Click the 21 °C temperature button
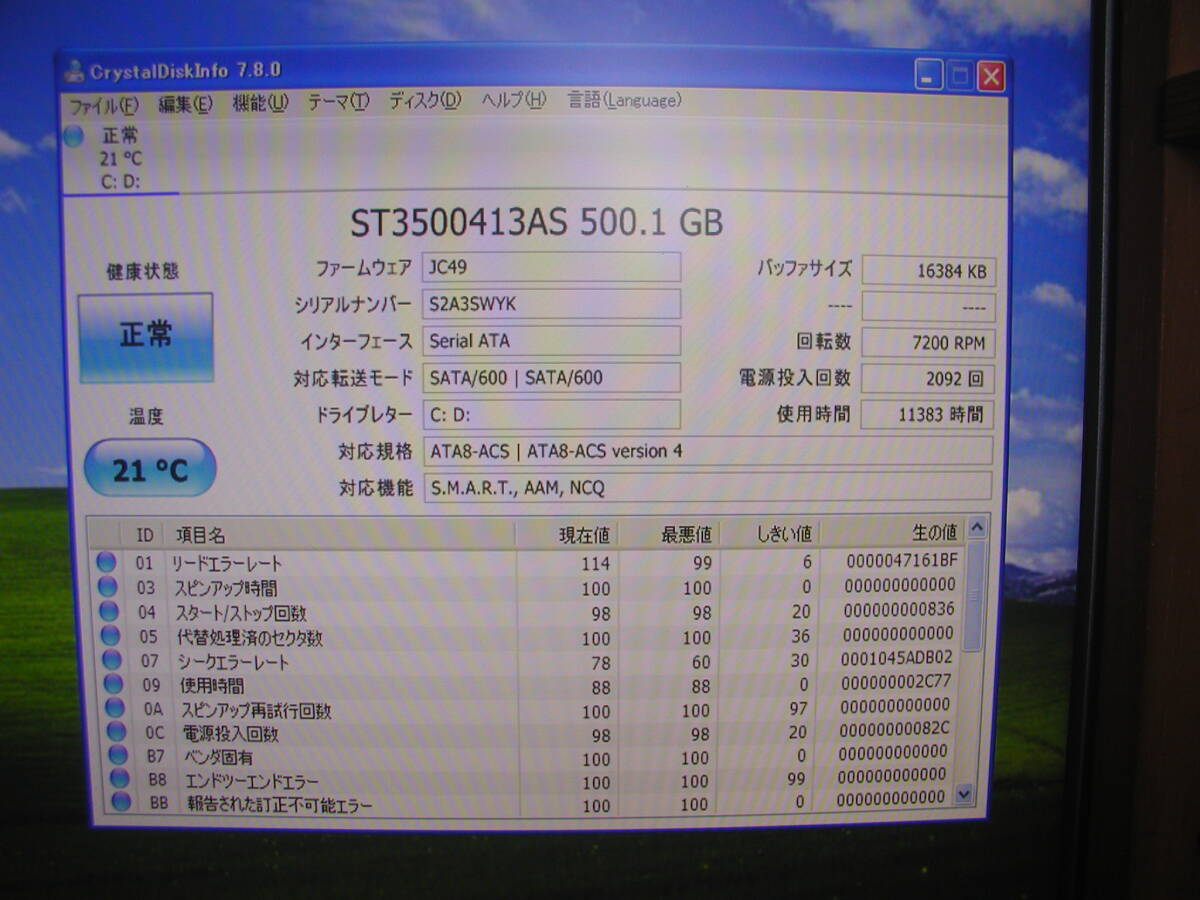Viewport: 1200px width, 900px height. tap(150, 468)
